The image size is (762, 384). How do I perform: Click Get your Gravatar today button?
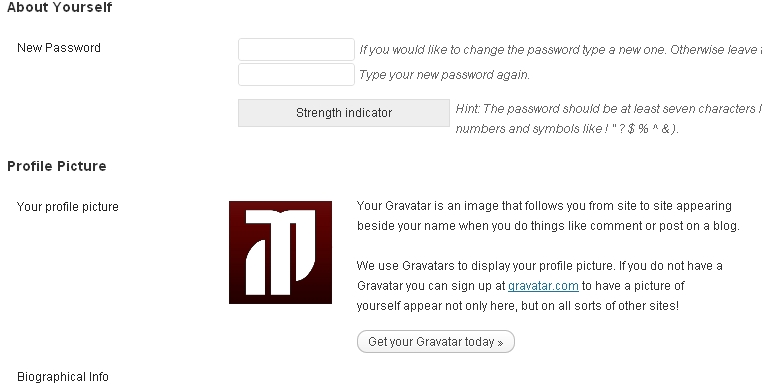(435, 342)
